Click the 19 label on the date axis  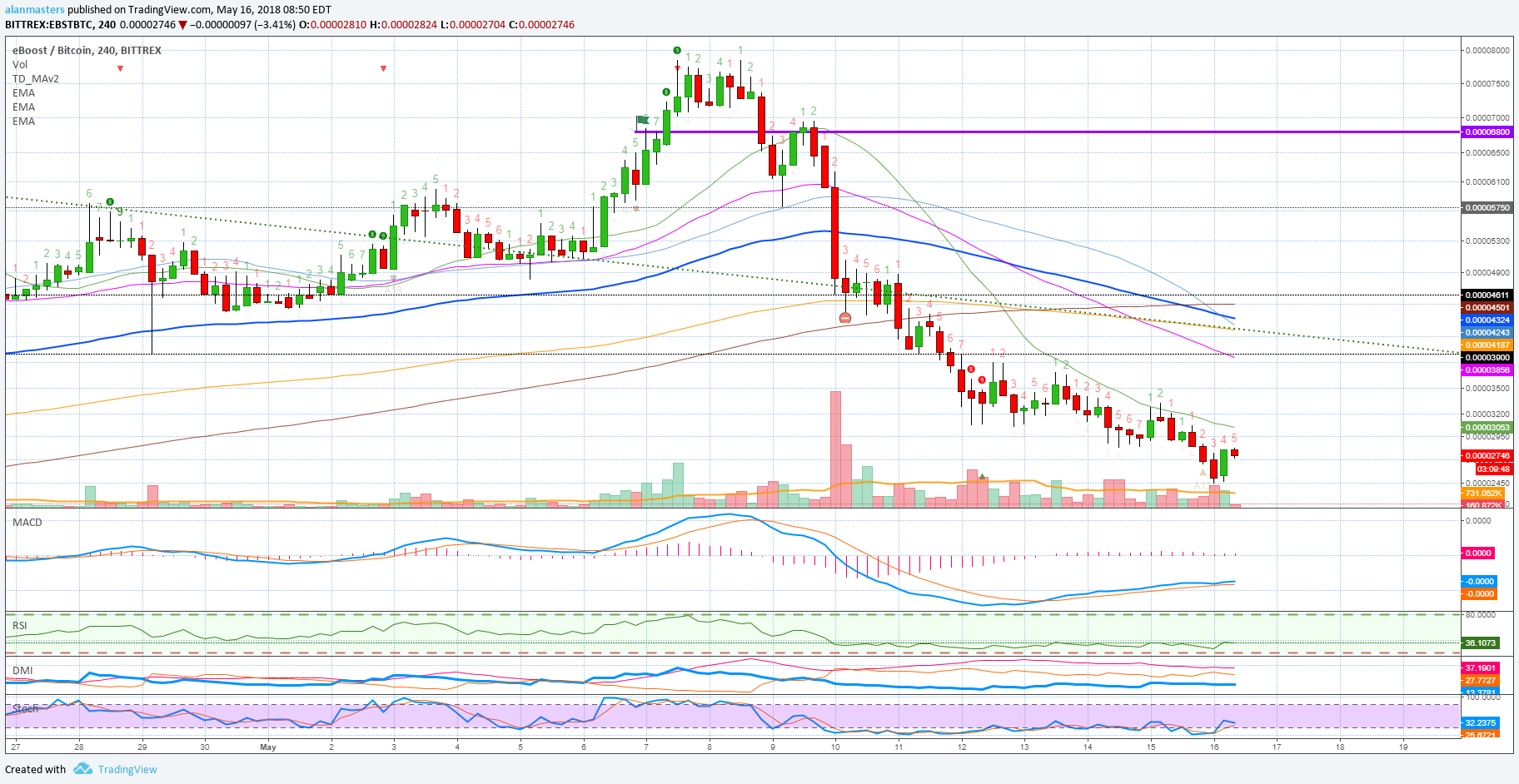coord(1403,747)
